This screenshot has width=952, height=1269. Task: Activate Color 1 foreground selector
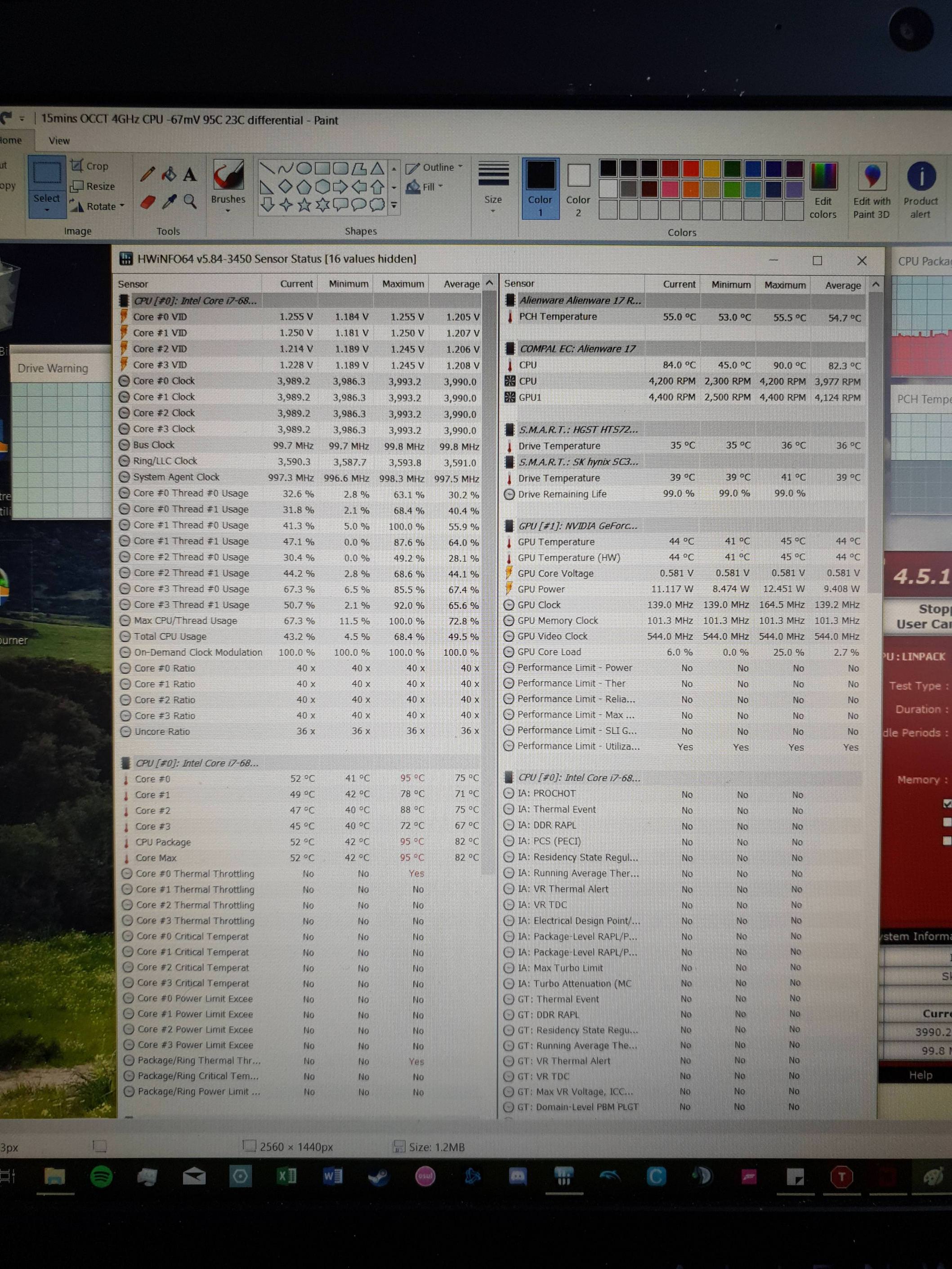[x=541, y=189]
